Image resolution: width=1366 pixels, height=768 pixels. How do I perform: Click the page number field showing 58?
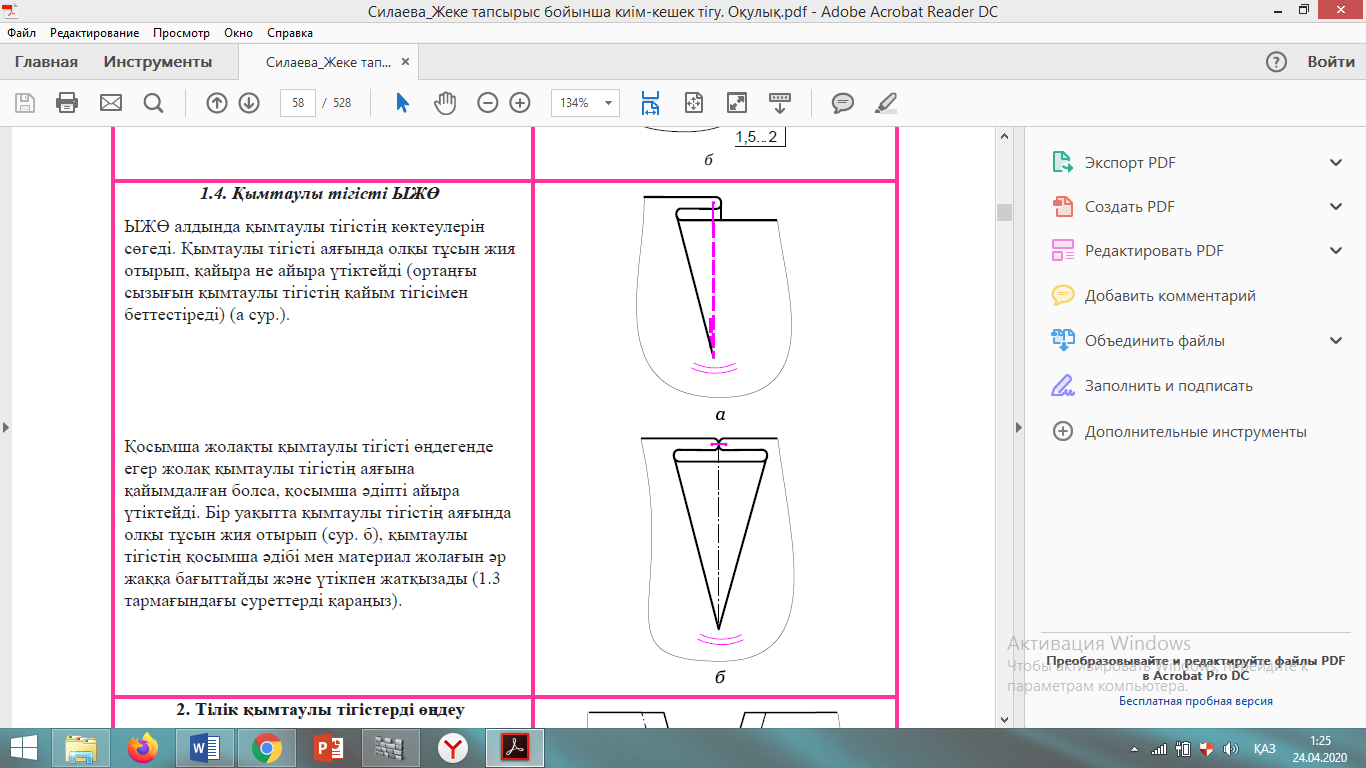[x=298, y=103]
